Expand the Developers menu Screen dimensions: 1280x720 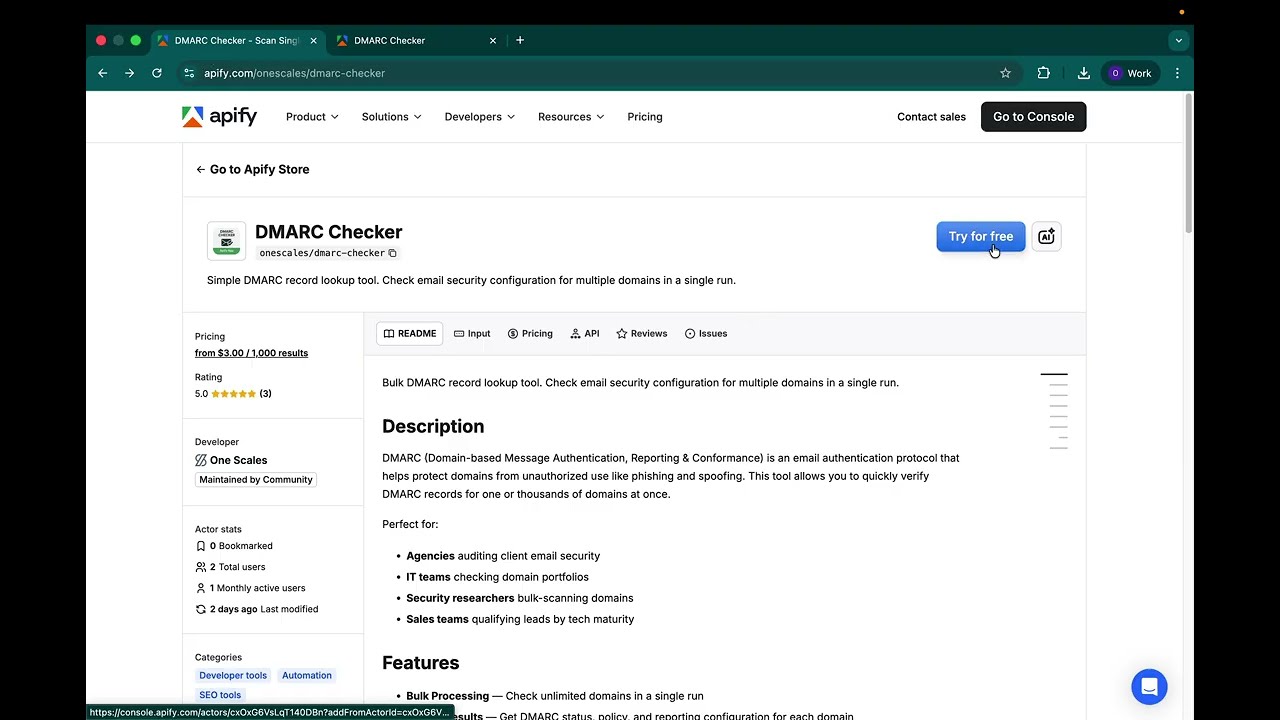480,117
